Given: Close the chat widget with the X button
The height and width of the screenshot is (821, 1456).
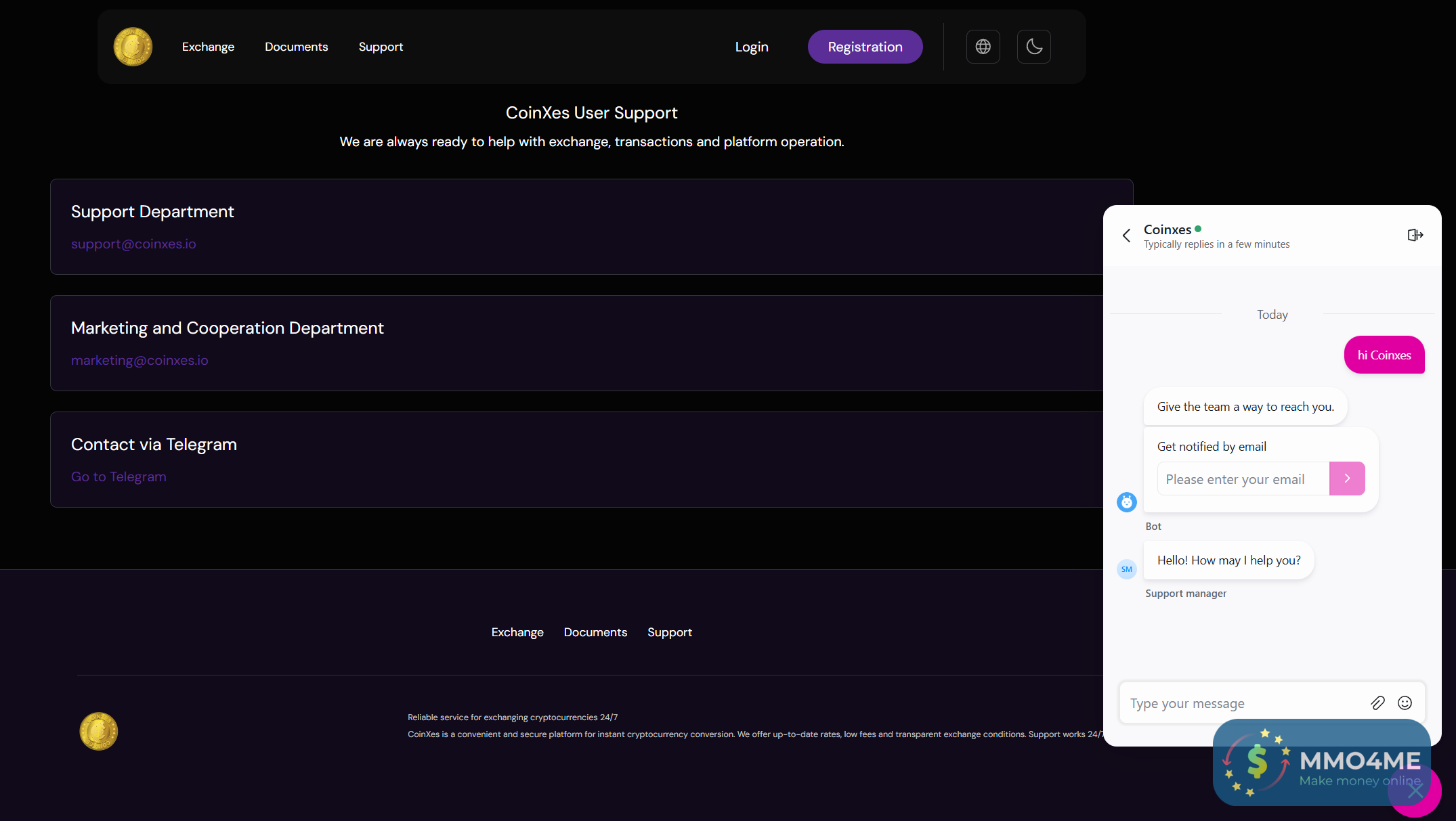Looking at the screenshot, I should point(1415,791).
